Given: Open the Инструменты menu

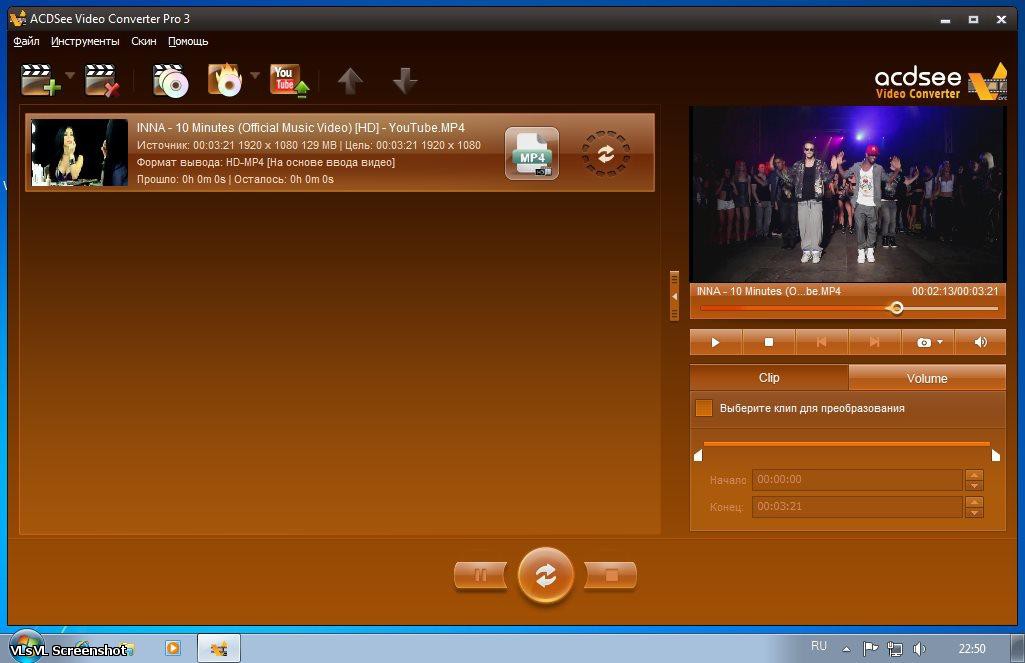Looking at the screenshot, I should 85,41.
